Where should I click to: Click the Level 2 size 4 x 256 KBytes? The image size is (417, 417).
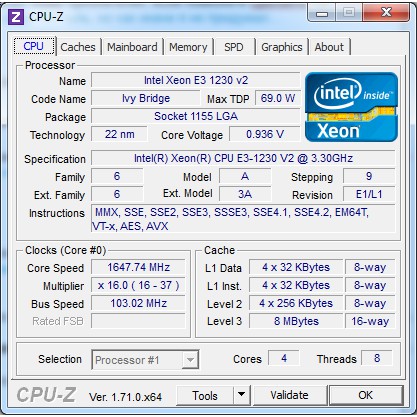296,303
